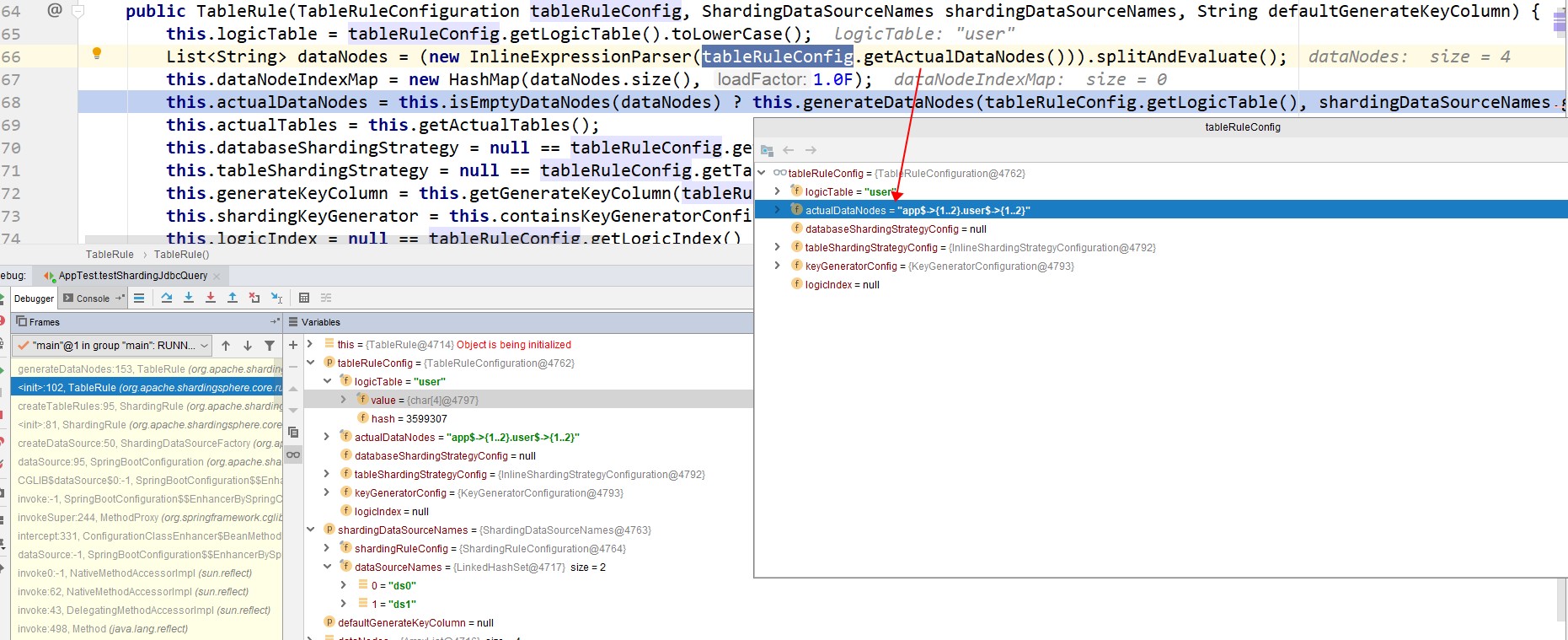Click the intention lightbulb on line 66
The image size is (1568, 640).
[x=97, y=54]
